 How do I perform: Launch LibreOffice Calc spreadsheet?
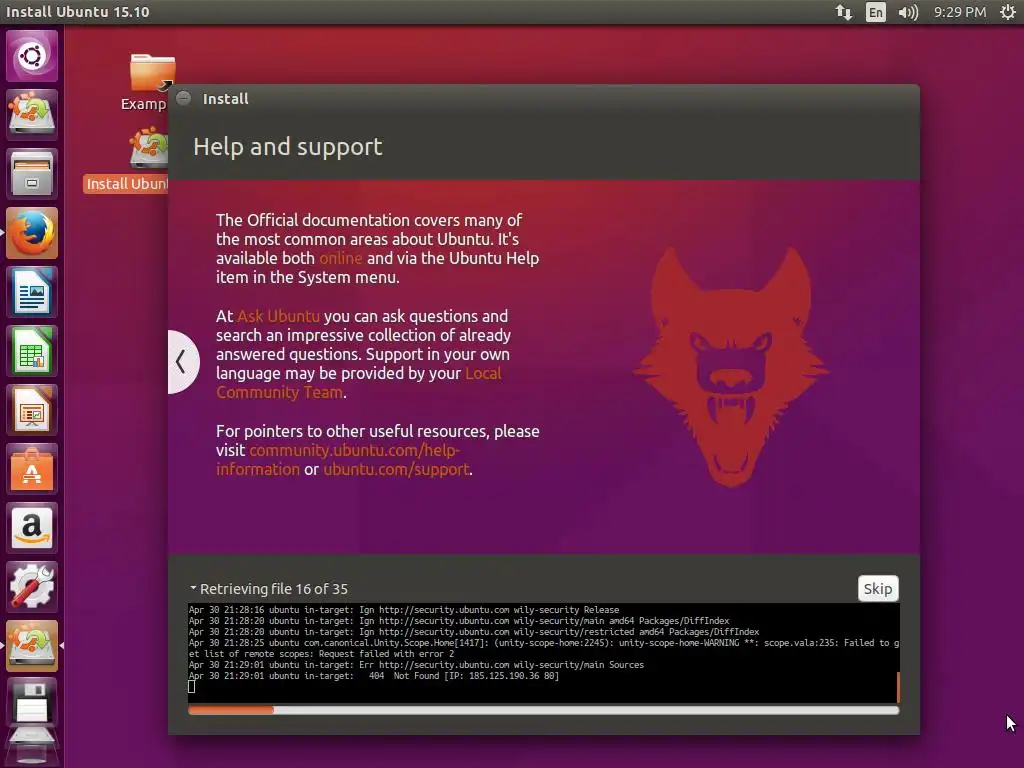click(32, 351)
